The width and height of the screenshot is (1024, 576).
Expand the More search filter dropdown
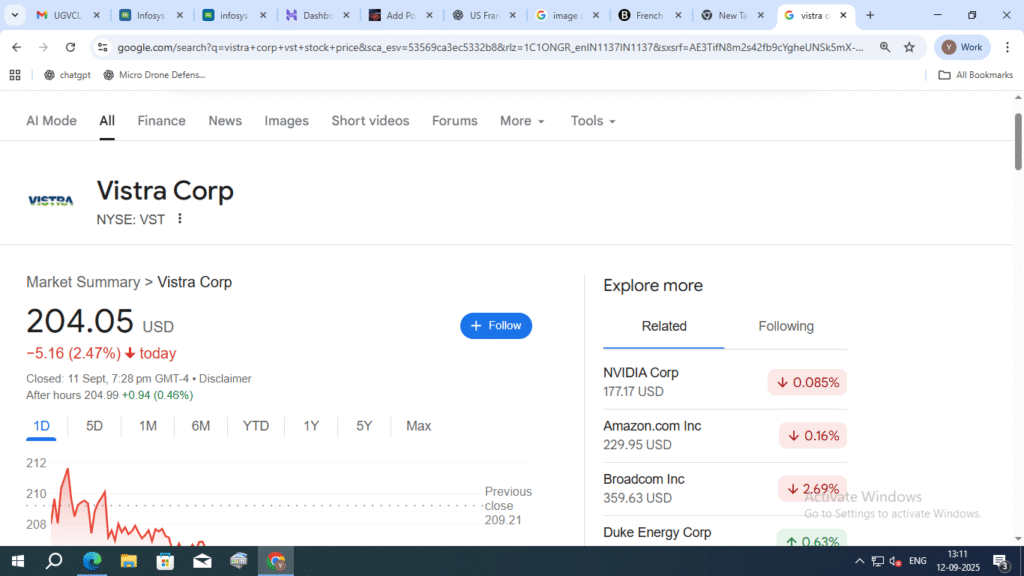[x=522, y=121]
